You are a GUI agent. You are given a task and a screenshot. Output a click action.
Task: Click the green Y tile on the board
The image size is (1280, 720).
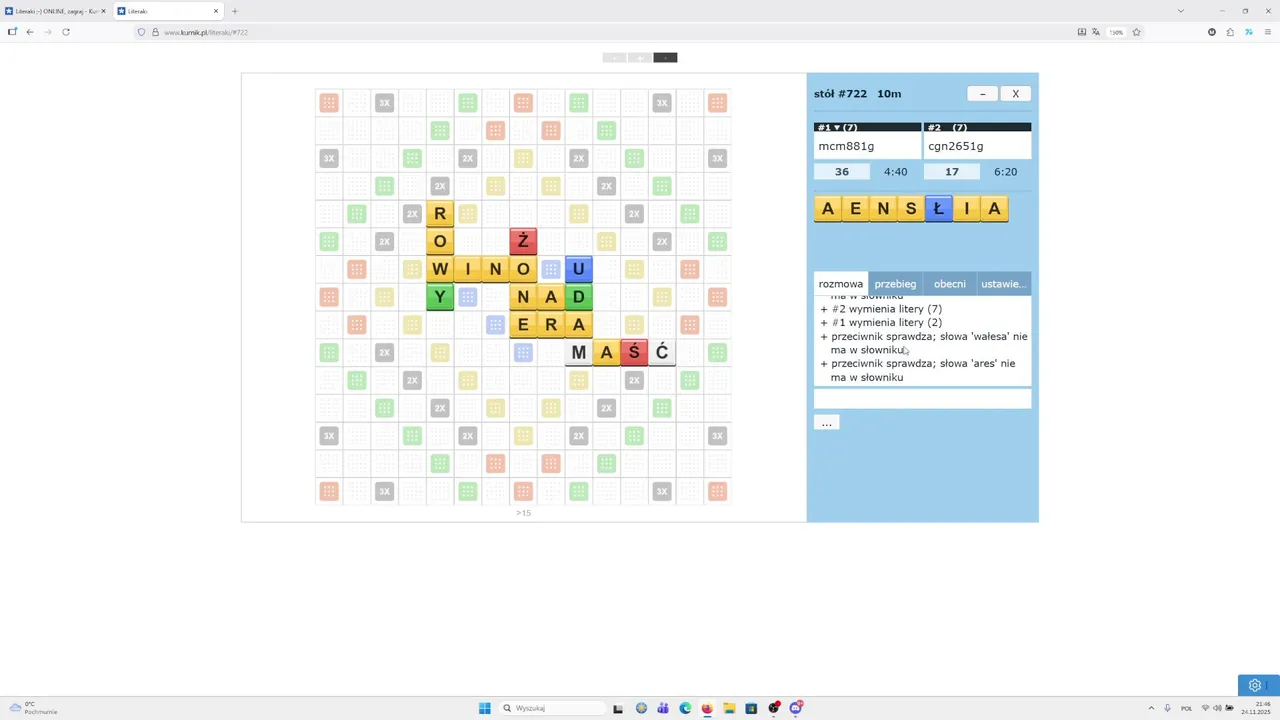tap(440, 297)
